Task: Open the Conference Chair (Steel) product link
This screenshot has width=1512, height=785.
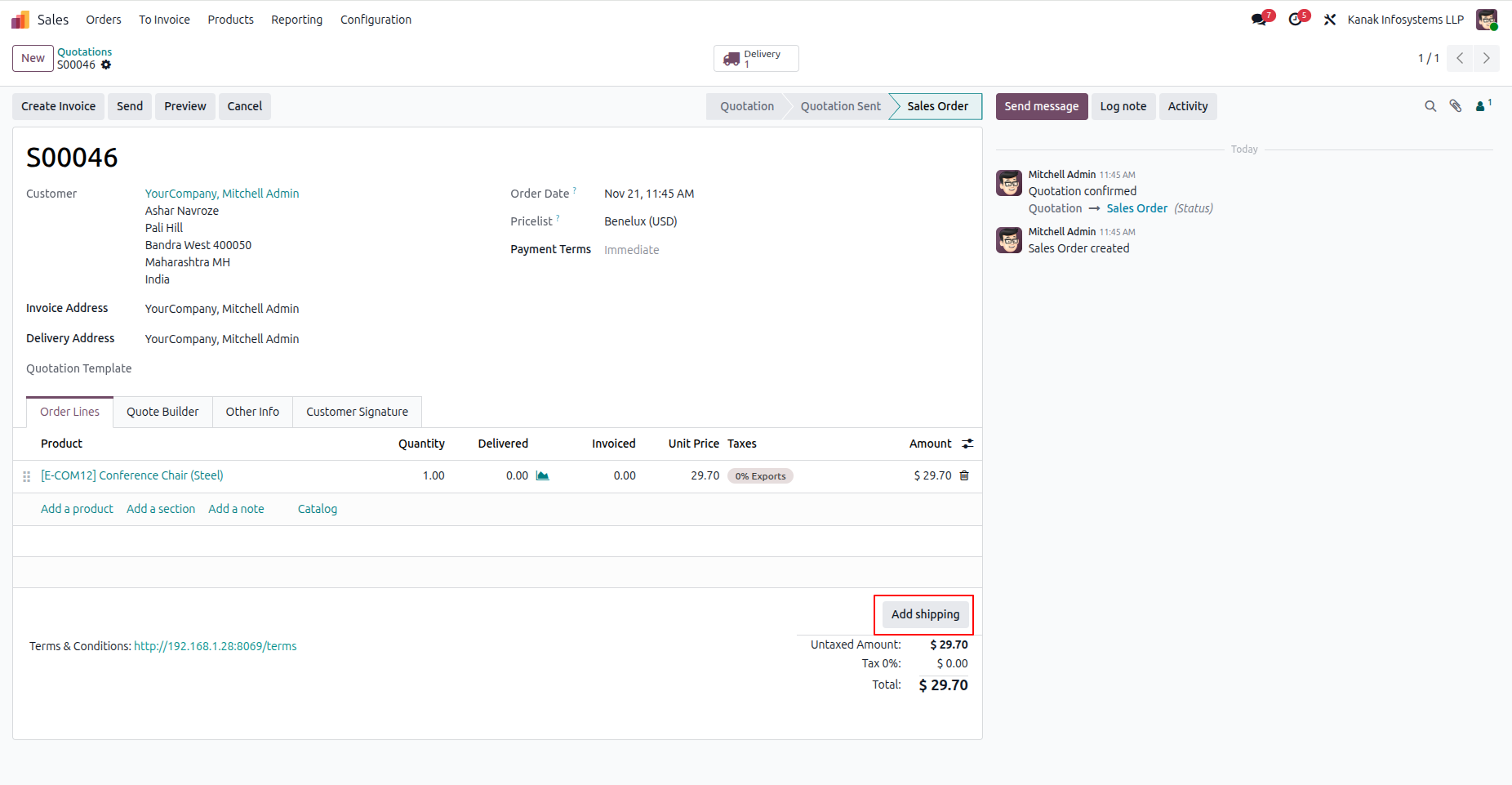Action: click(131, 475)
